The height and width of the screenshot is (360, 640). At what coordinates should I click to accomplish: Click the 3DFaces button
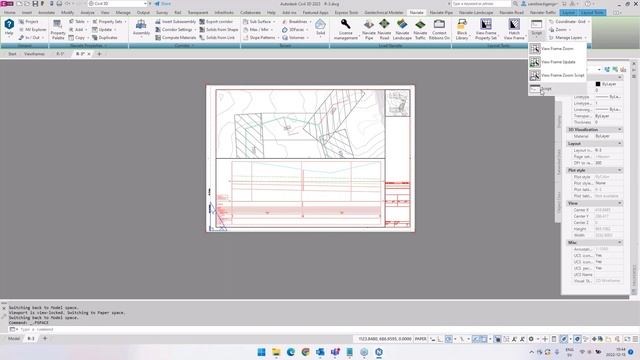tap(293, 29)
